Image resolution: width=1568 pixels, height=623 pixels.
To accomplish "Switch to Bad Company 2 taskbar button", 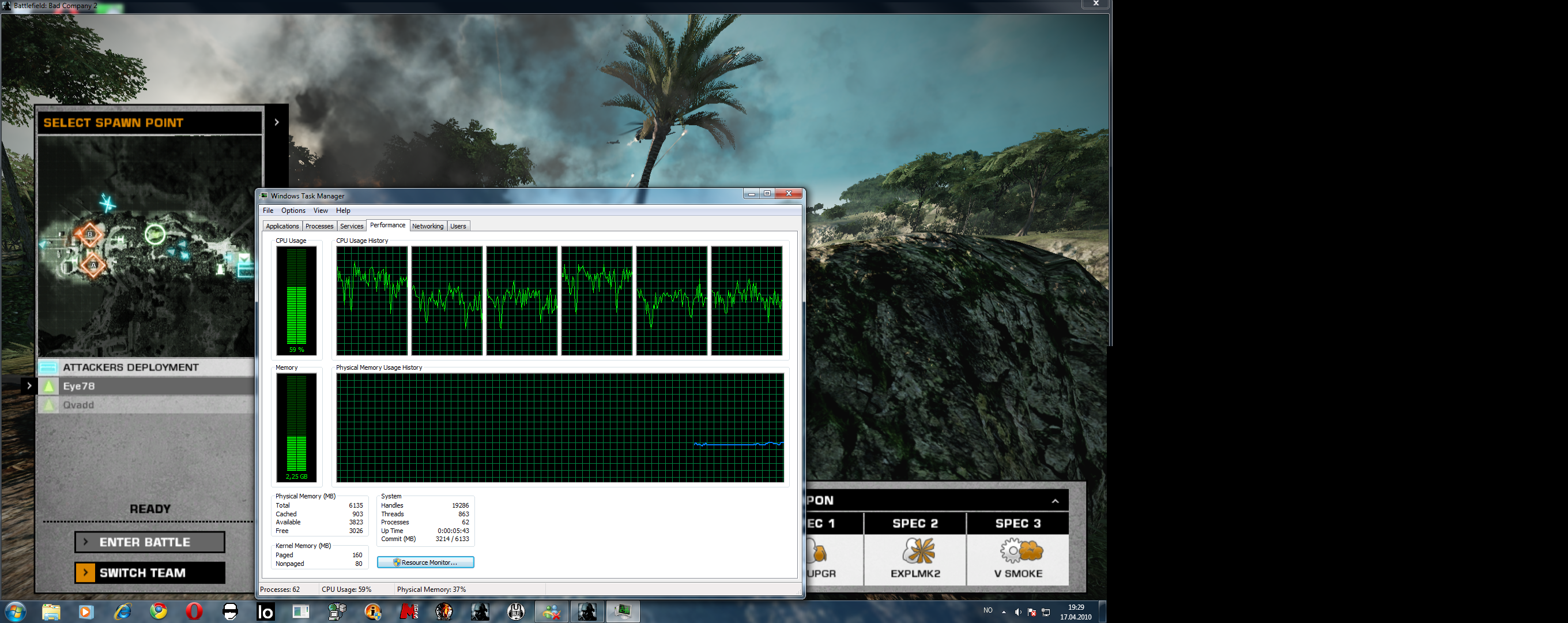I will (587, 611).
